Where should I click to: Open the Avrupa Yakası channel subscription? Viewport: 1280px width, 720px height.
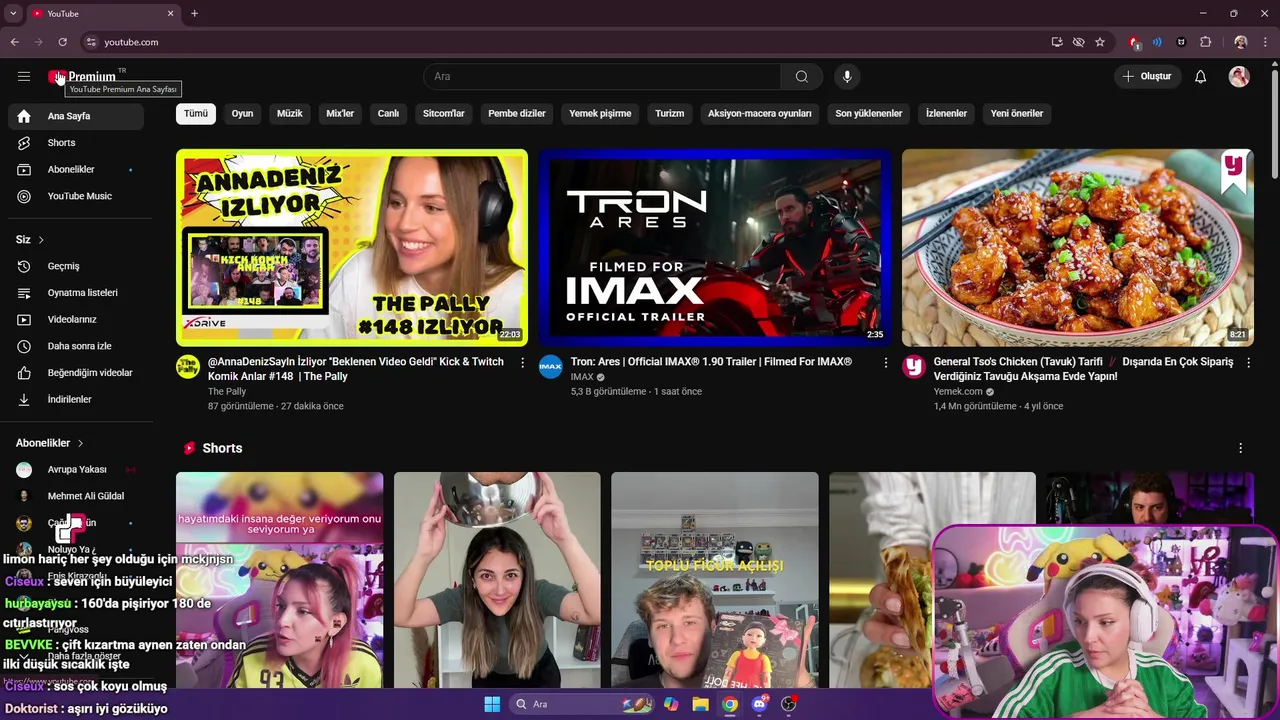point(76,469)
